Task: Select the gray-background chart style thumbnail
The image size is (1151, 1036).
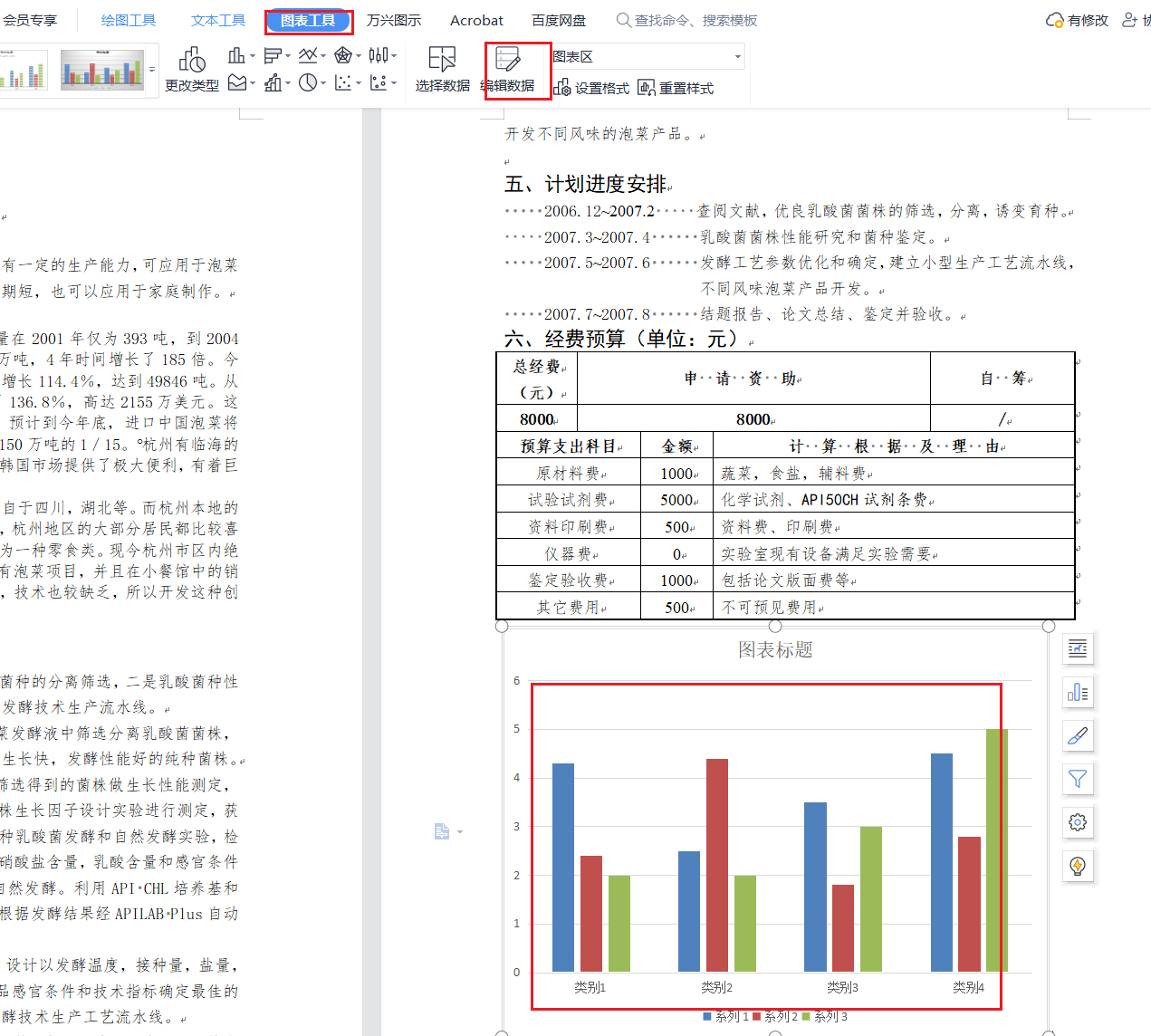Action: click(101, 70)
